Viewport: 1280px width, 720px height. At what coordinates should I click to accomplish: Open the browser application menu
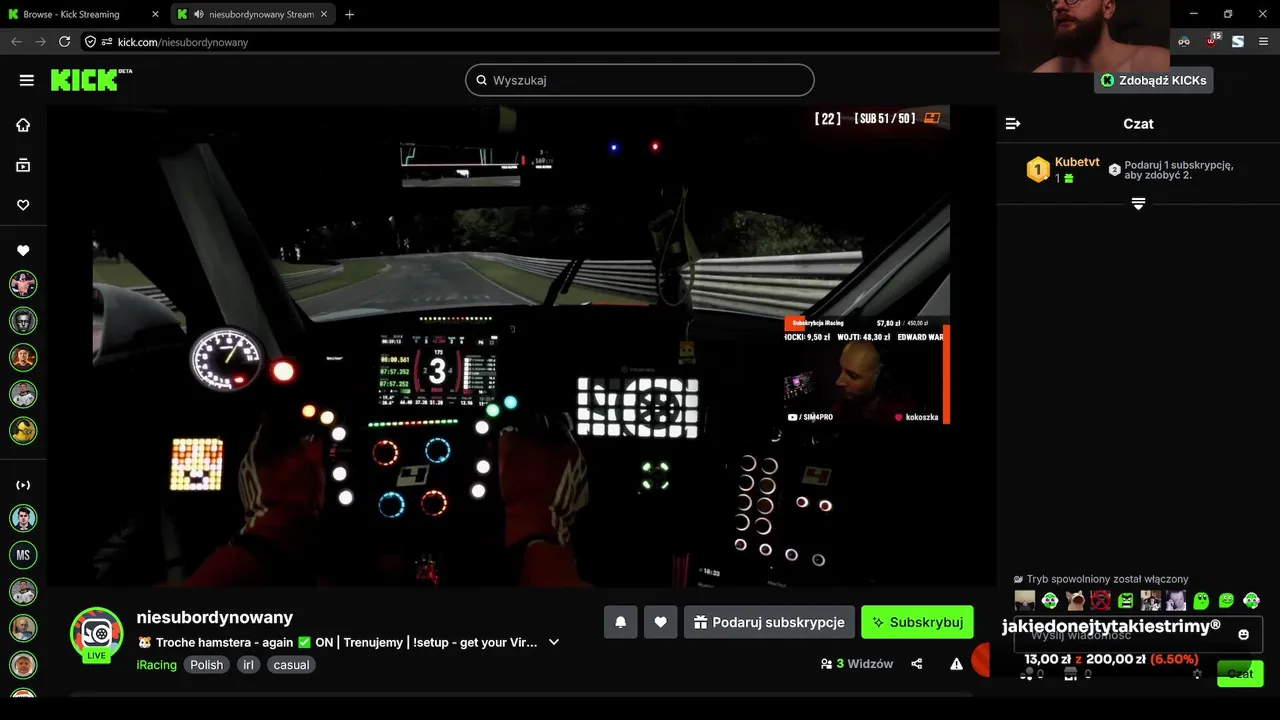[1264, 41]
